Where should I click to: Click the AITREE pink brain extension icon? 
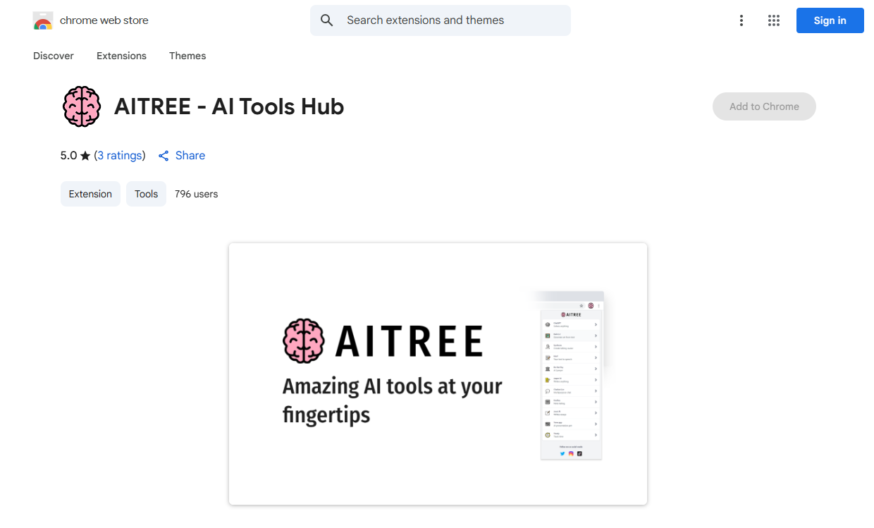82,106
